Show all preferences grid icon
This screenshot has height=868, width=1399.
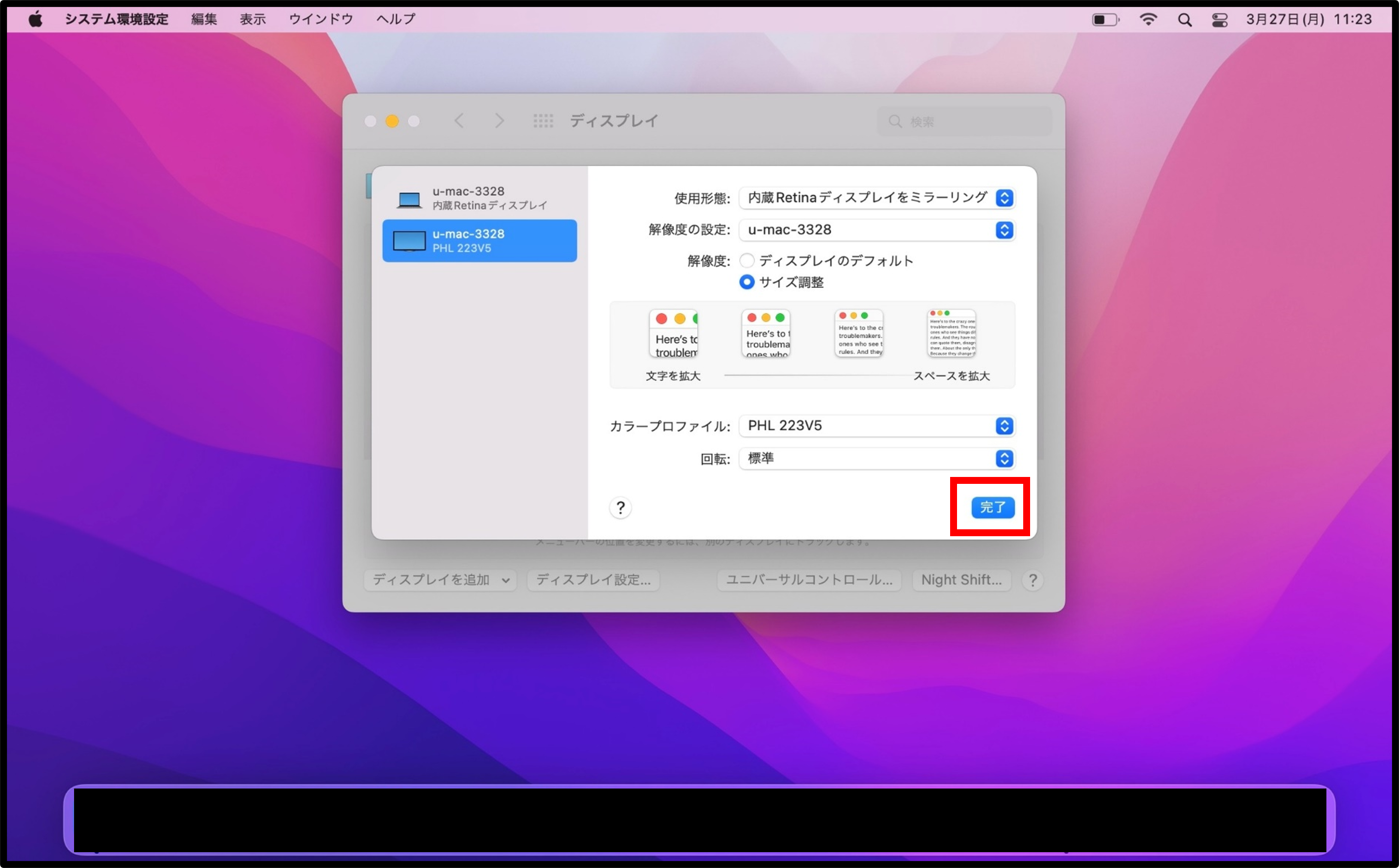click(x=543, y=120)
